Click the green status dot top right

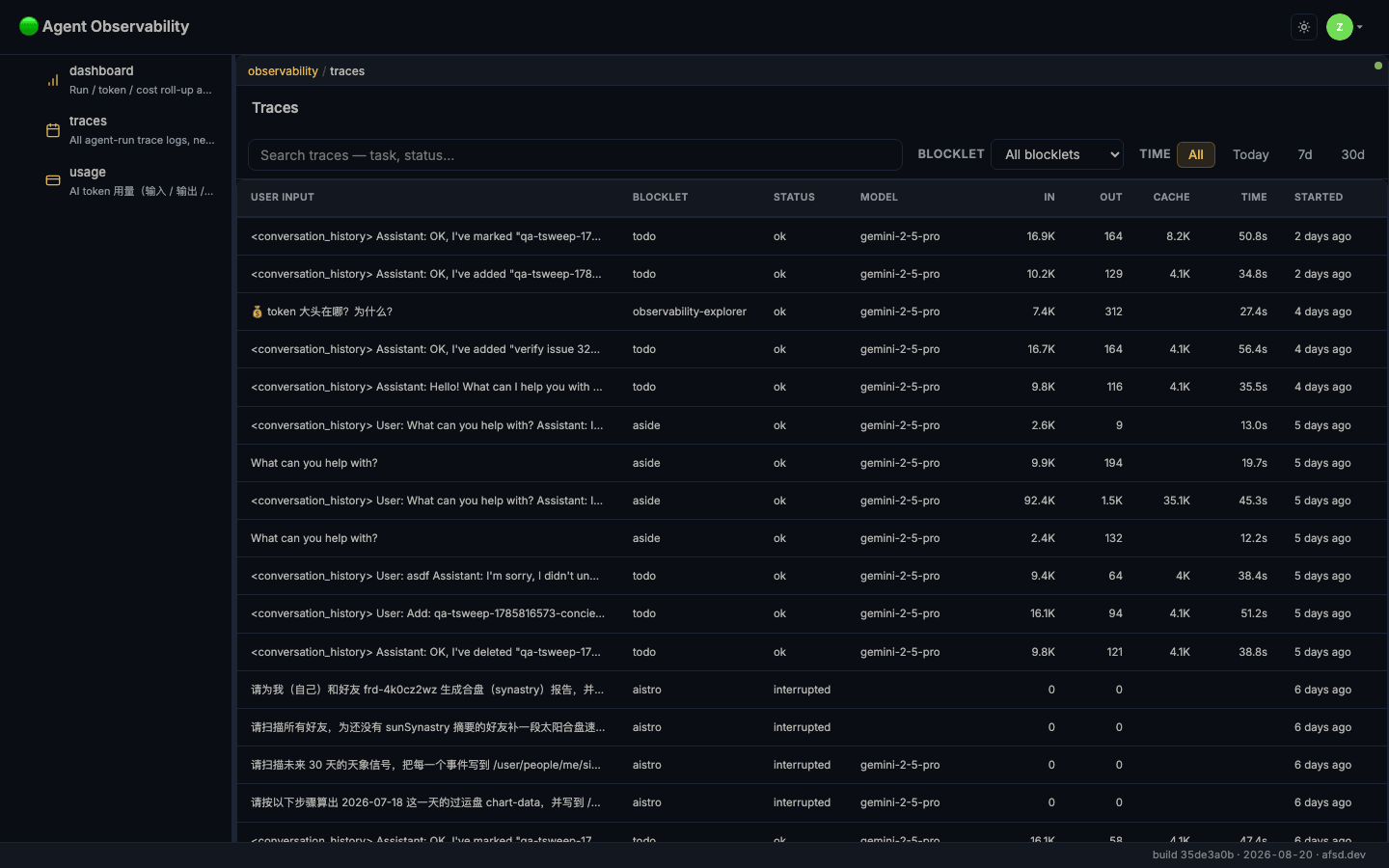pyautogui.click(x=1377, y=66)
